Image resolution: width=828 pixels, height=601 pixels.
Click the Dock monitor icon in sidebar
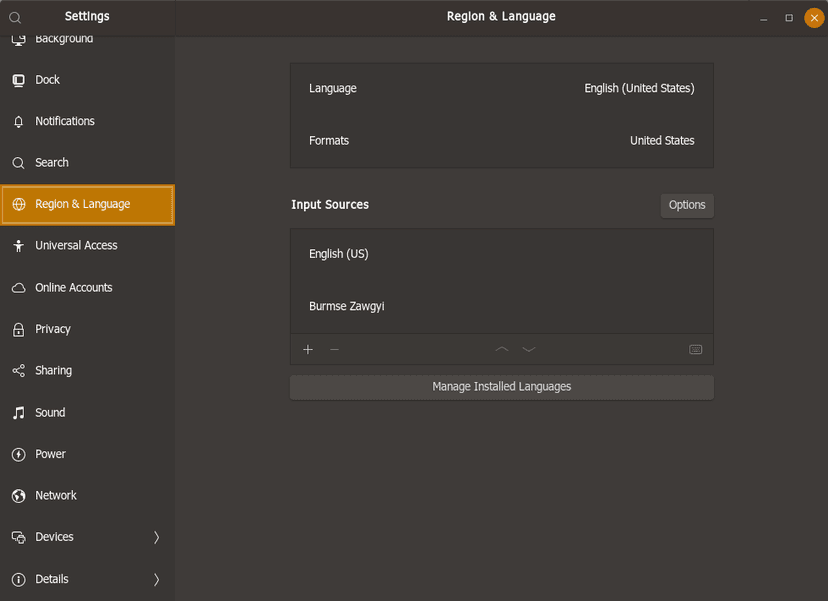pyautogui.click(x=18, y=80)
